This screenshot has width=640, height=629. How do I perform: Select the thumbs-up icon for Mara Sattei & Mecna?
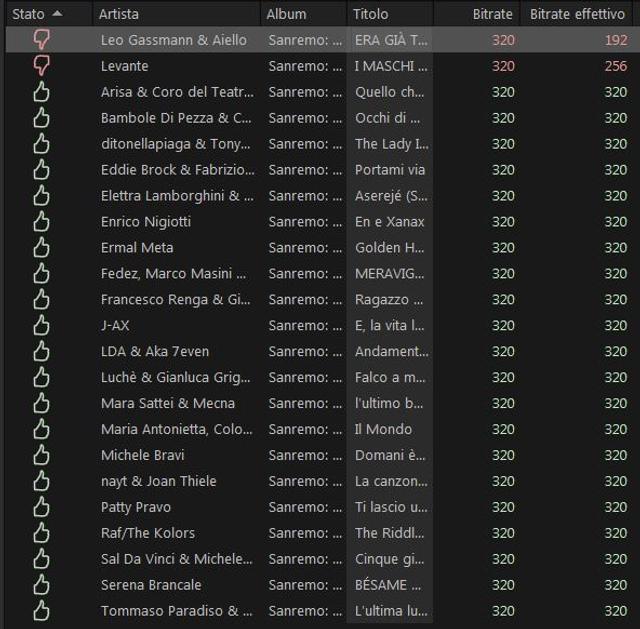click(41, 403)
